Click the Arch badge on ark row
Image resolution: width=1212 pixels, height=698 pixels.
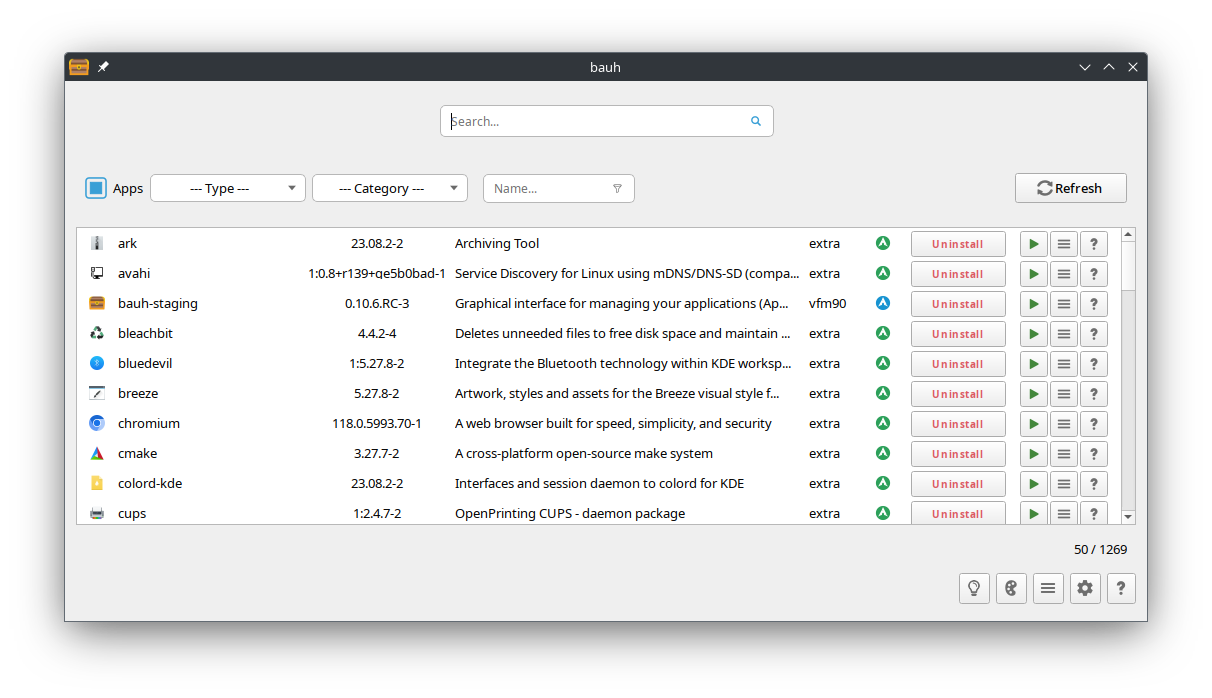(883, 243)
